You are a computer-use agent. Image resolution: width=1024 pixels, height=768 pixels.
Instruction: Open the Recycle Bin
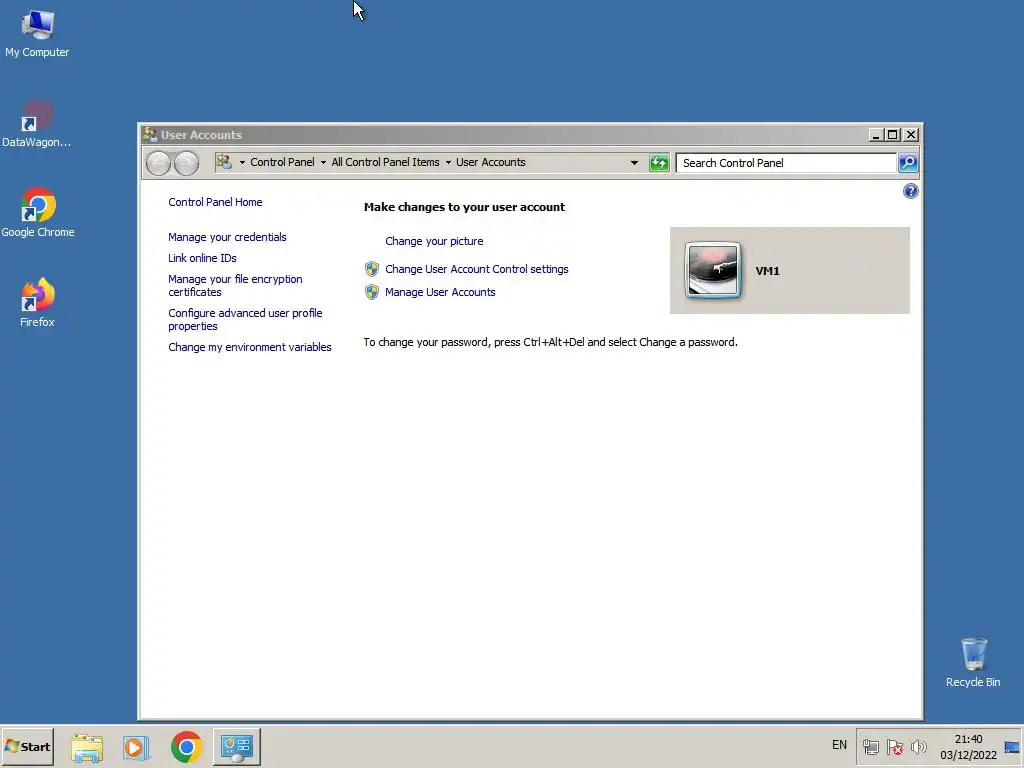(x=972, y=663)
